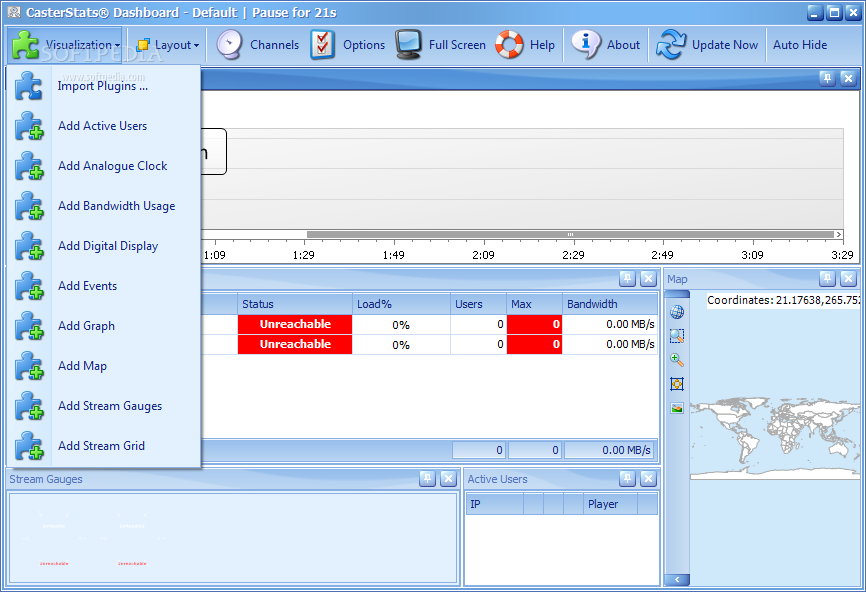Click the totals row 0.00 MB/s cell
Screen dimensions: 866x592
609,450
